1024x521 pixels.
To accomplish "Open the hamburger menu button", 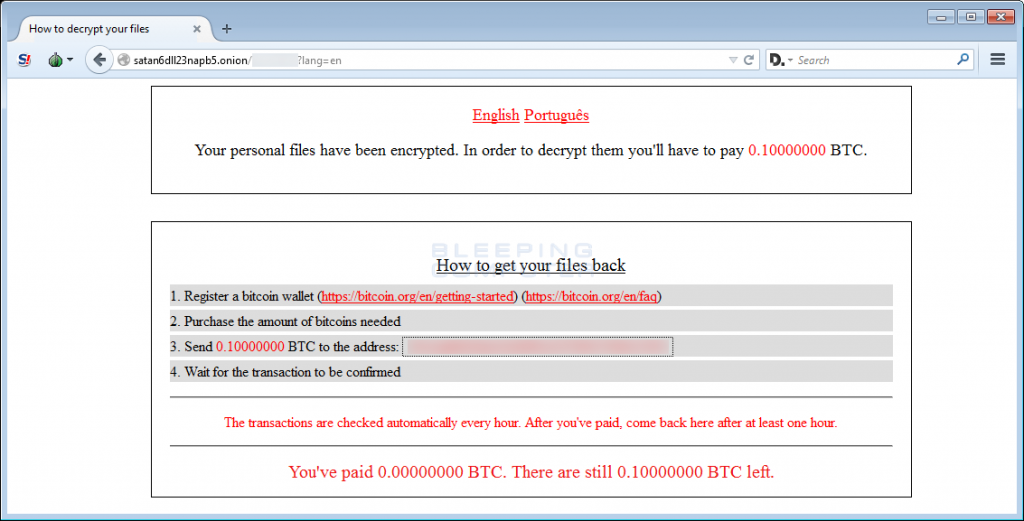I will (x=997, y=59).
